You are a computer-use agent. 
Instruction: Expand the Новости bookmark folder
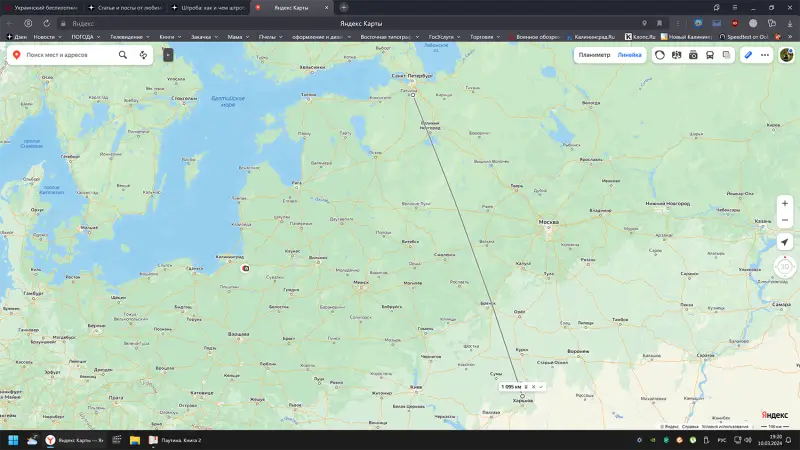coord(45,36)
